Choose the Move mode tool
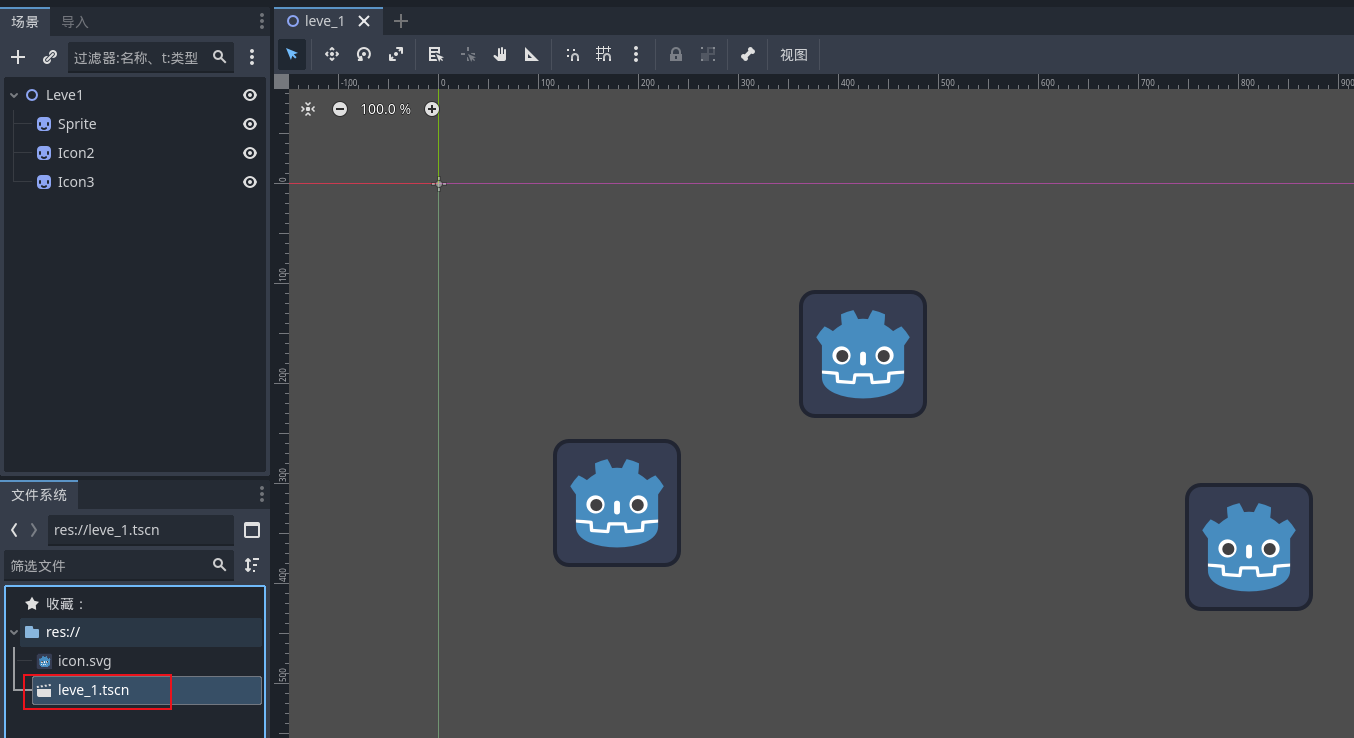 coord(332,54)
